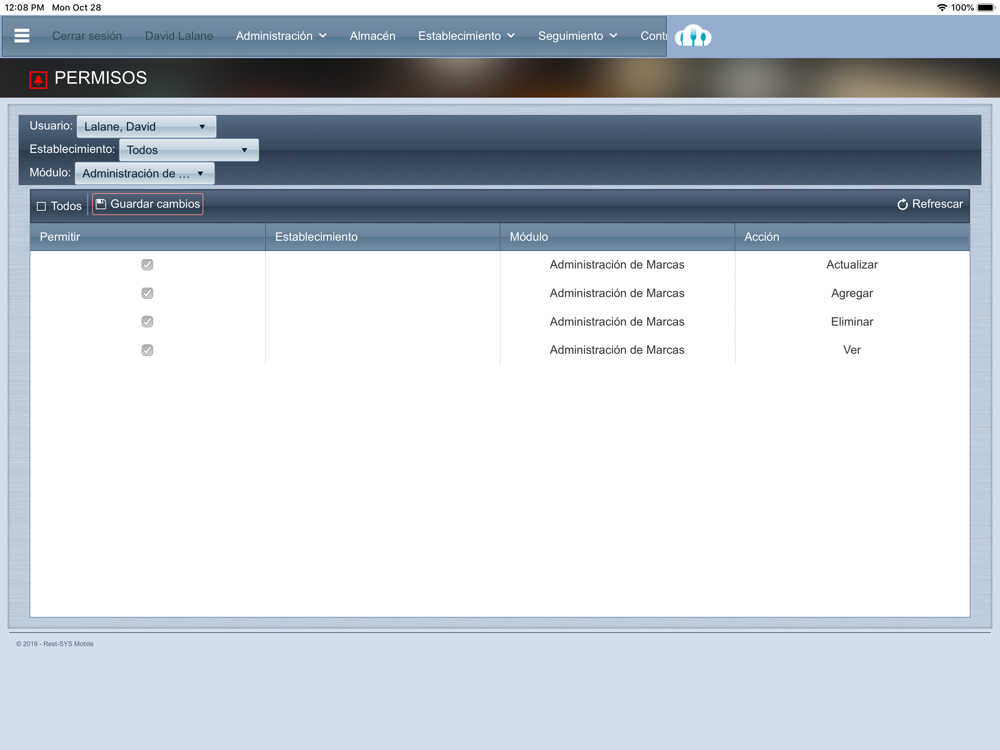Click the Refrescar button
The height and width of the screenshot is (750, 1000).
click(x=930, y=204)
